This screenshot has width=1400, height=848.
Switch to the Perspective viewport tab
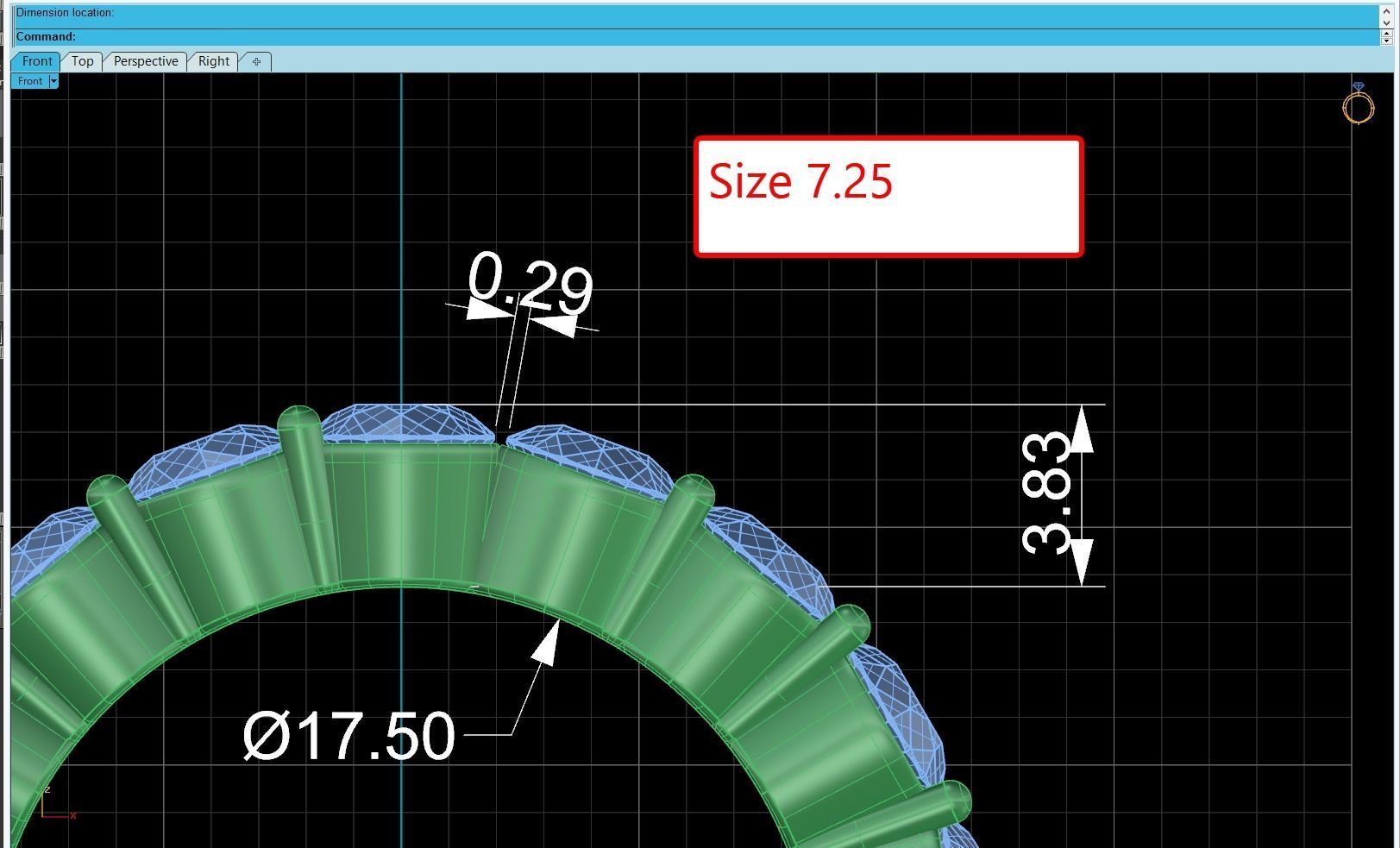[146, 61]
